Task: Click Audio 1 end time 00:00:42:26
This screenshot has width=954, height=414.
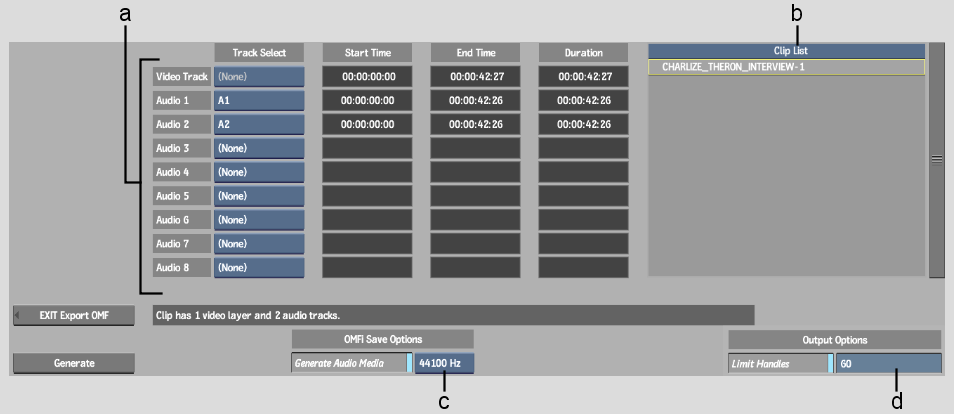Action: click(x=476, y=100)
